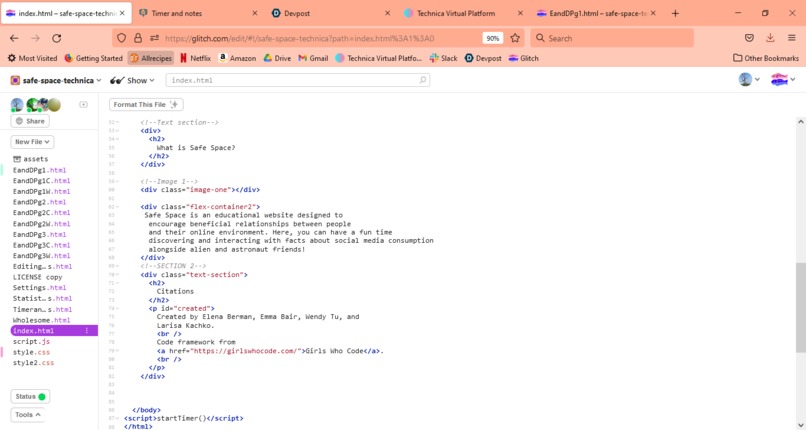Bookmark this page with star icon

click(515, 38)
